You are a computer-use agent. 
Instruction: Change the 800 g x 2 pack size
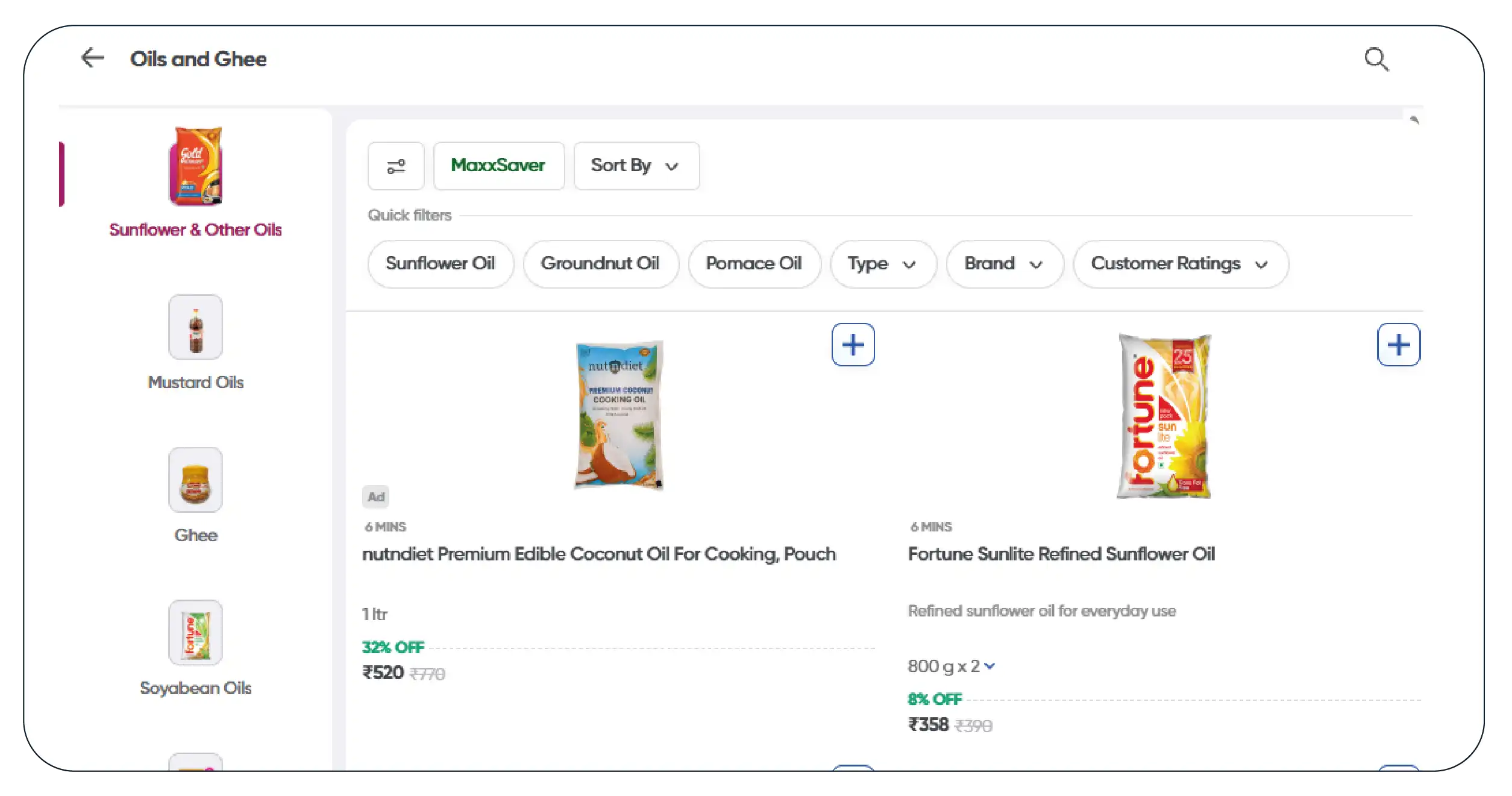952,666
